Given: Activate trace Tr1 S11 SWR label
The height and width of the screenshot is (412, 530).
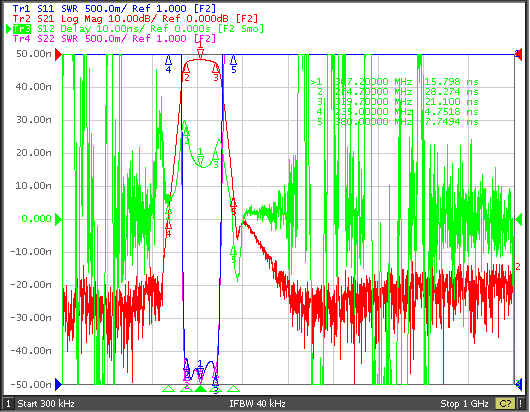Looking at the screenshot, I should (114, 8).
